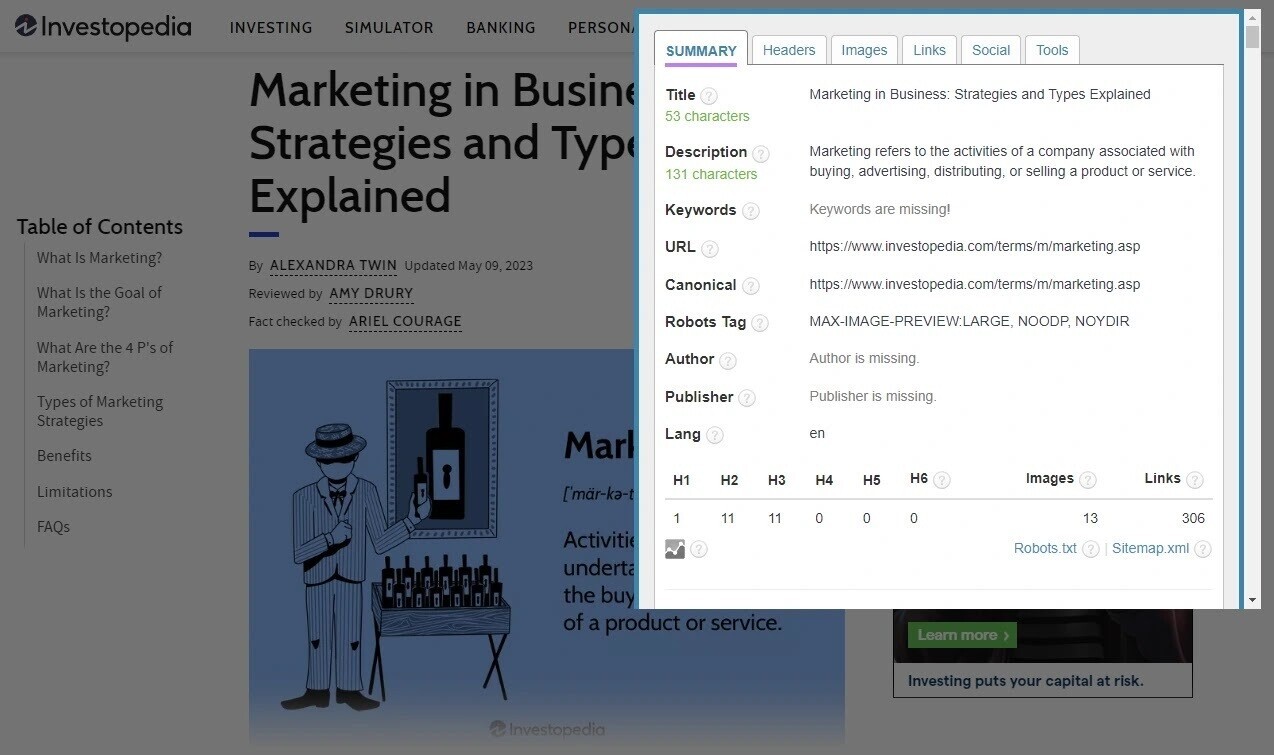The width and height of the screenshot is (1274, 755).
Task: Click the Investopedia logo
Action: coord(103,27)
